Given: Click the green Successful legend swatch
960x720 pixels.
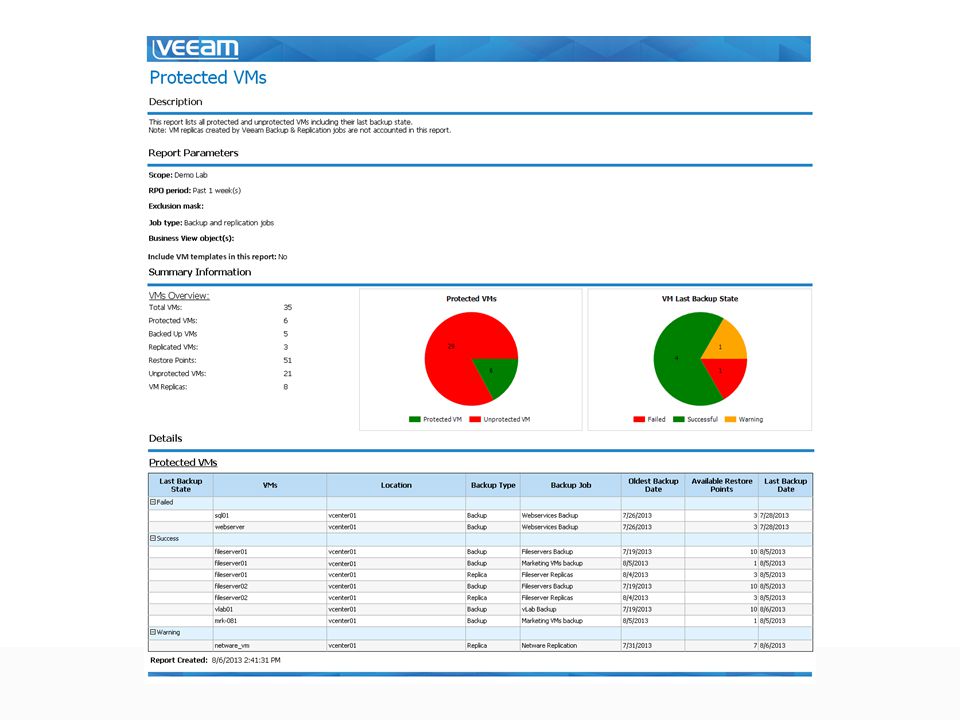Looking at the screenshot, I should pos(678,419).
